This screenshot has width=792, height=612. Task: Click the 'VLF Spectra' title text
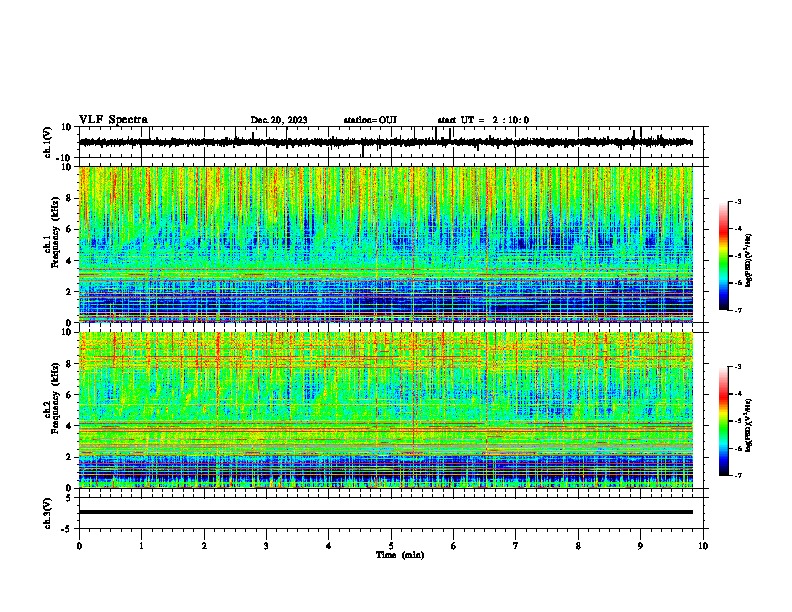113,120
